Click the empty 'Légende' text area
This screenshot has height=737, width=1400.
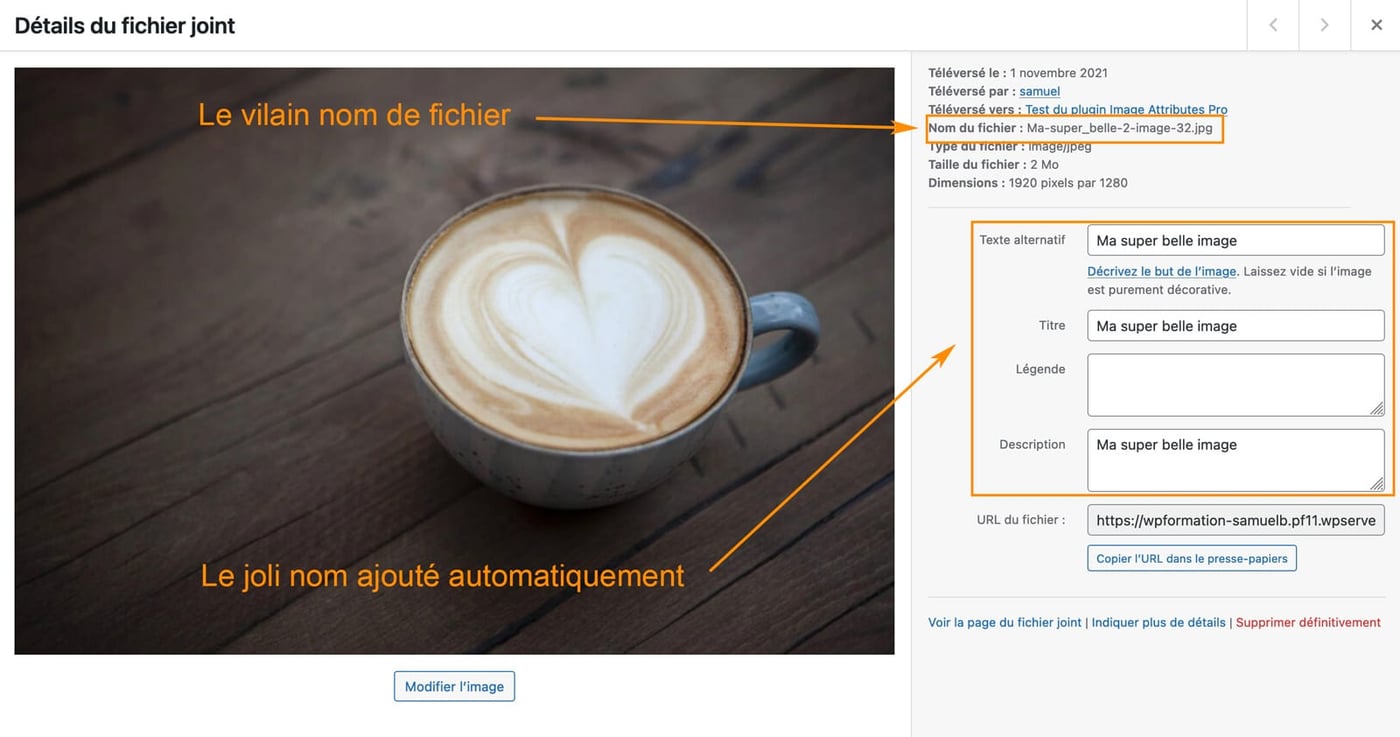coord(1235,385)
